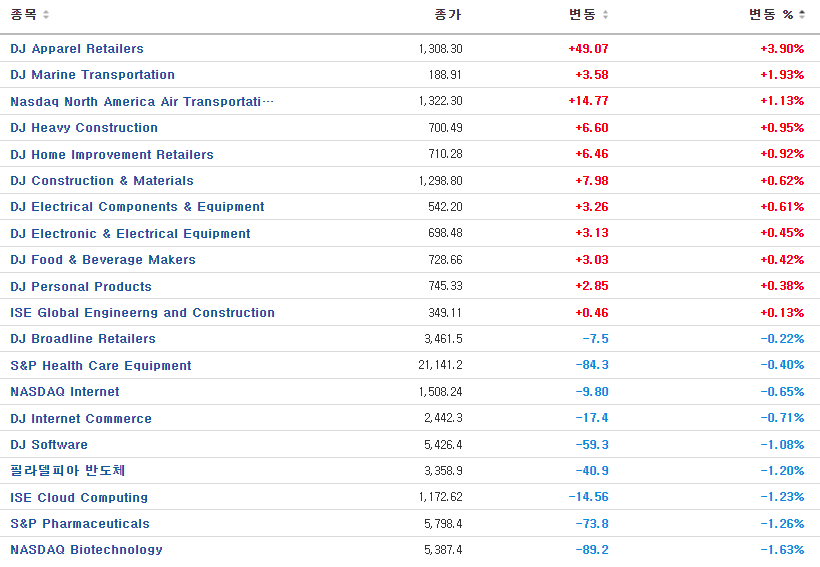This screenshot has width=820, height=567.
Task: Open DJ Broadline Retailers link
Action: click(x=83, y=339)
